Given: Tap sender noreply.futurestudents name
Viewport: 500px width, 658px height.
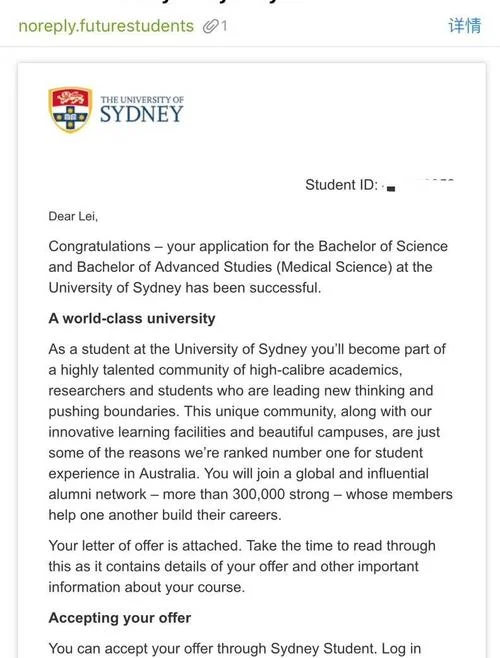Looking at the screenshot, I should [106, 26].
